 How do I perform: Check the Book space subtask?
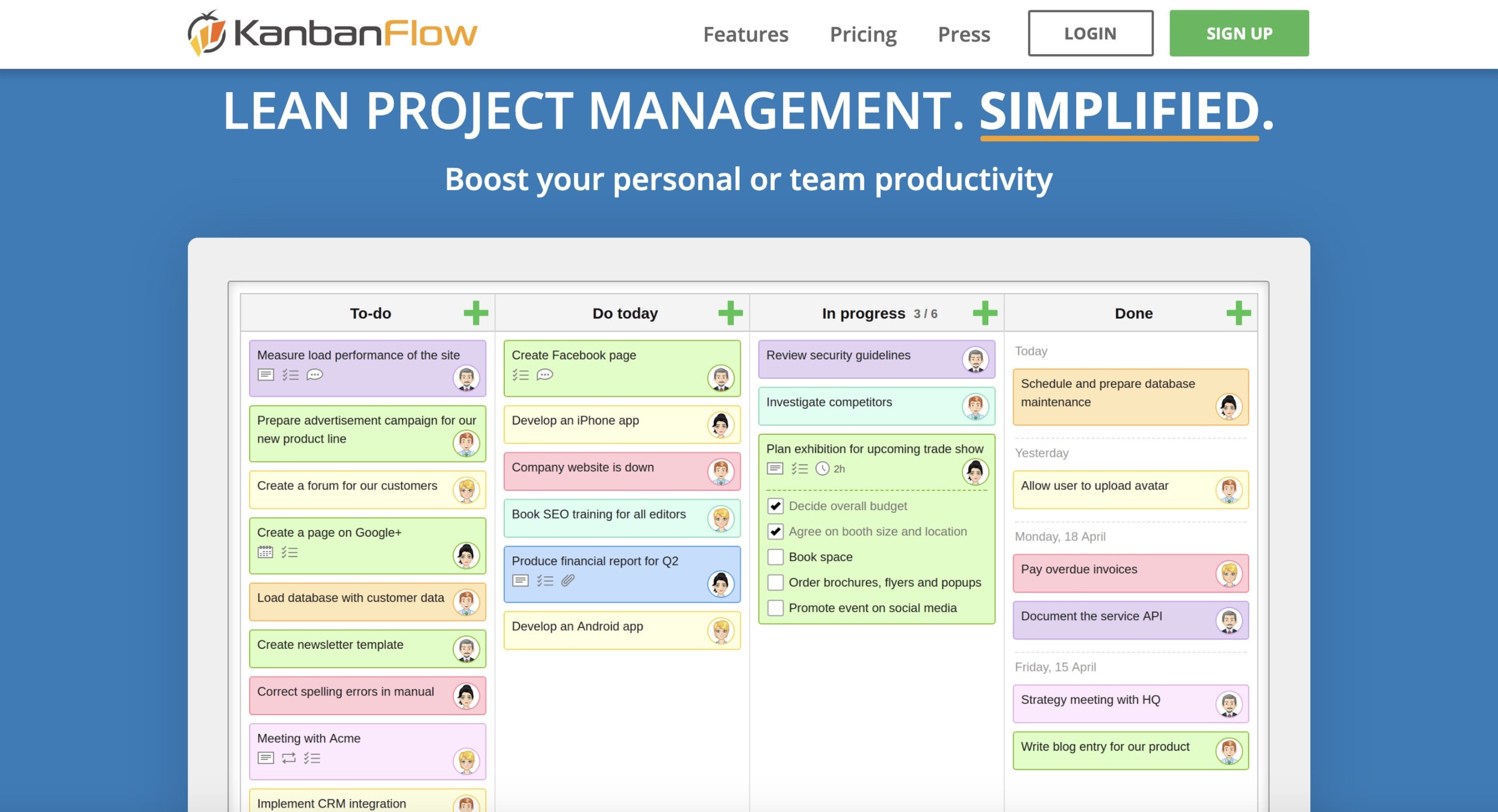(775, 557)
